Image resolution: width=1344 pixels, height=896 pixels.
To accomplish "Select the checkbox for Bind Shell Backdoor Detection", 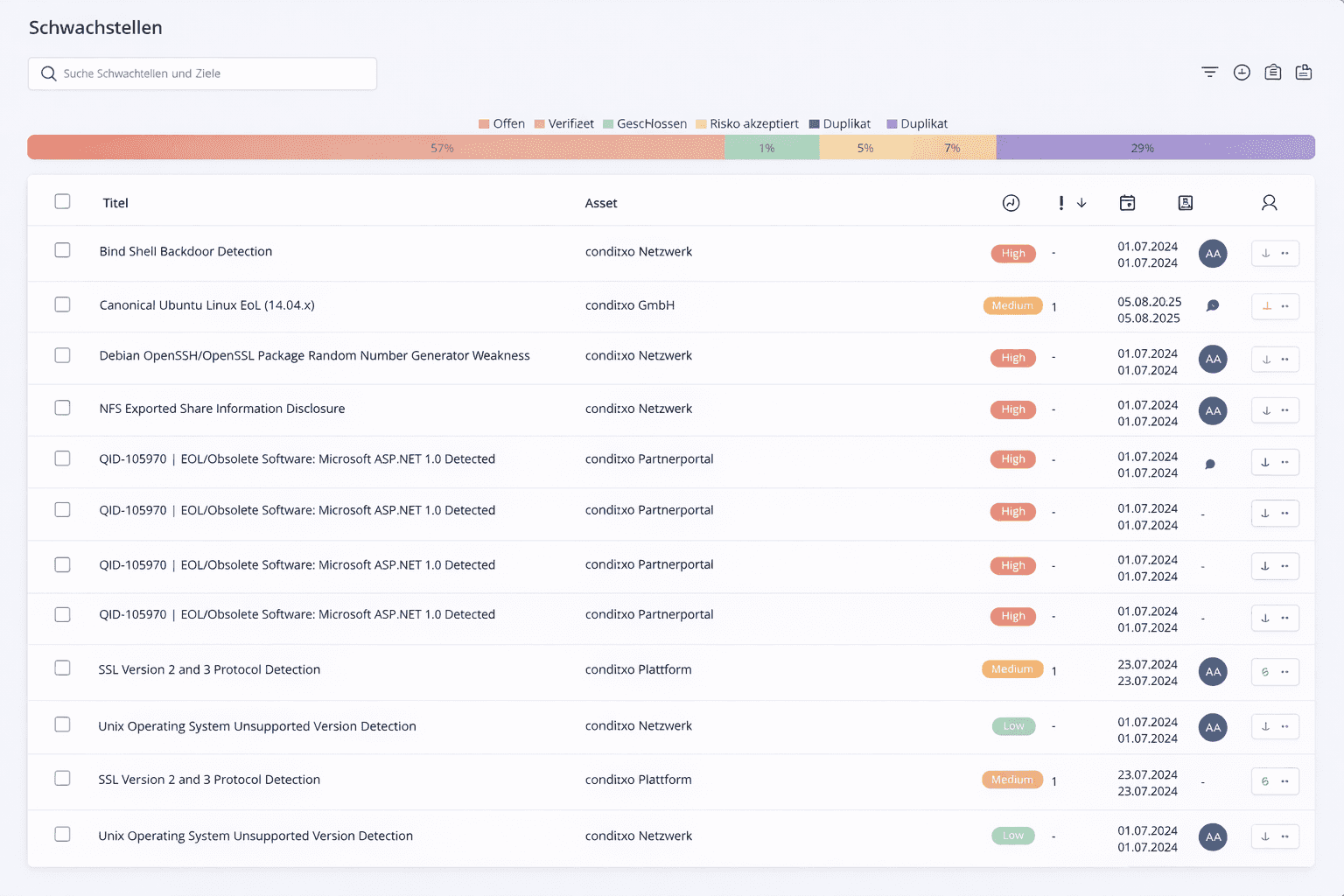I will (x=62, y=250).
